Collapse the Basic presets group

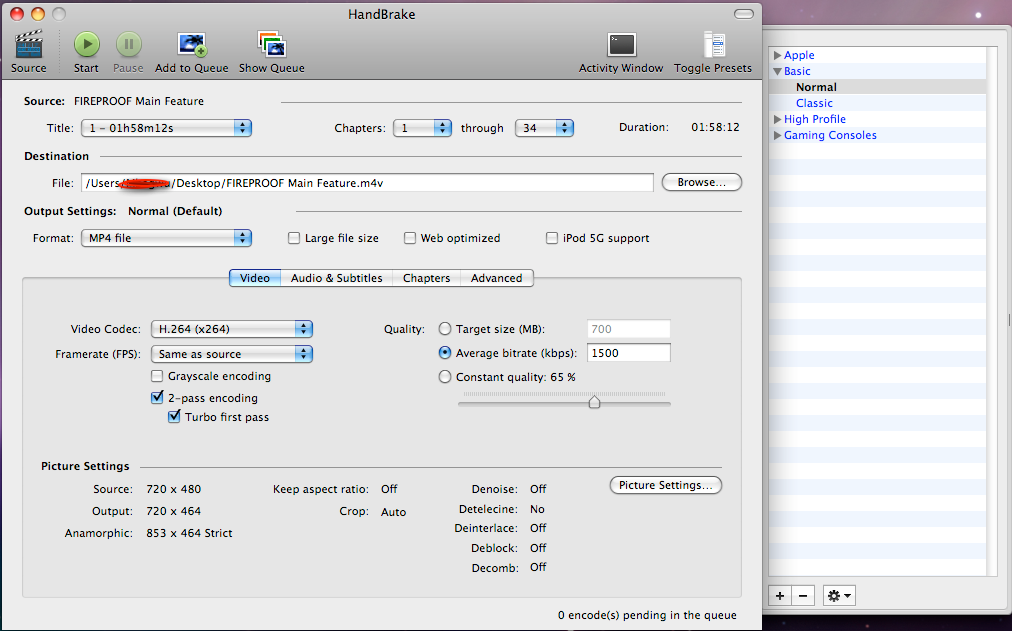[x=778, y=72]
